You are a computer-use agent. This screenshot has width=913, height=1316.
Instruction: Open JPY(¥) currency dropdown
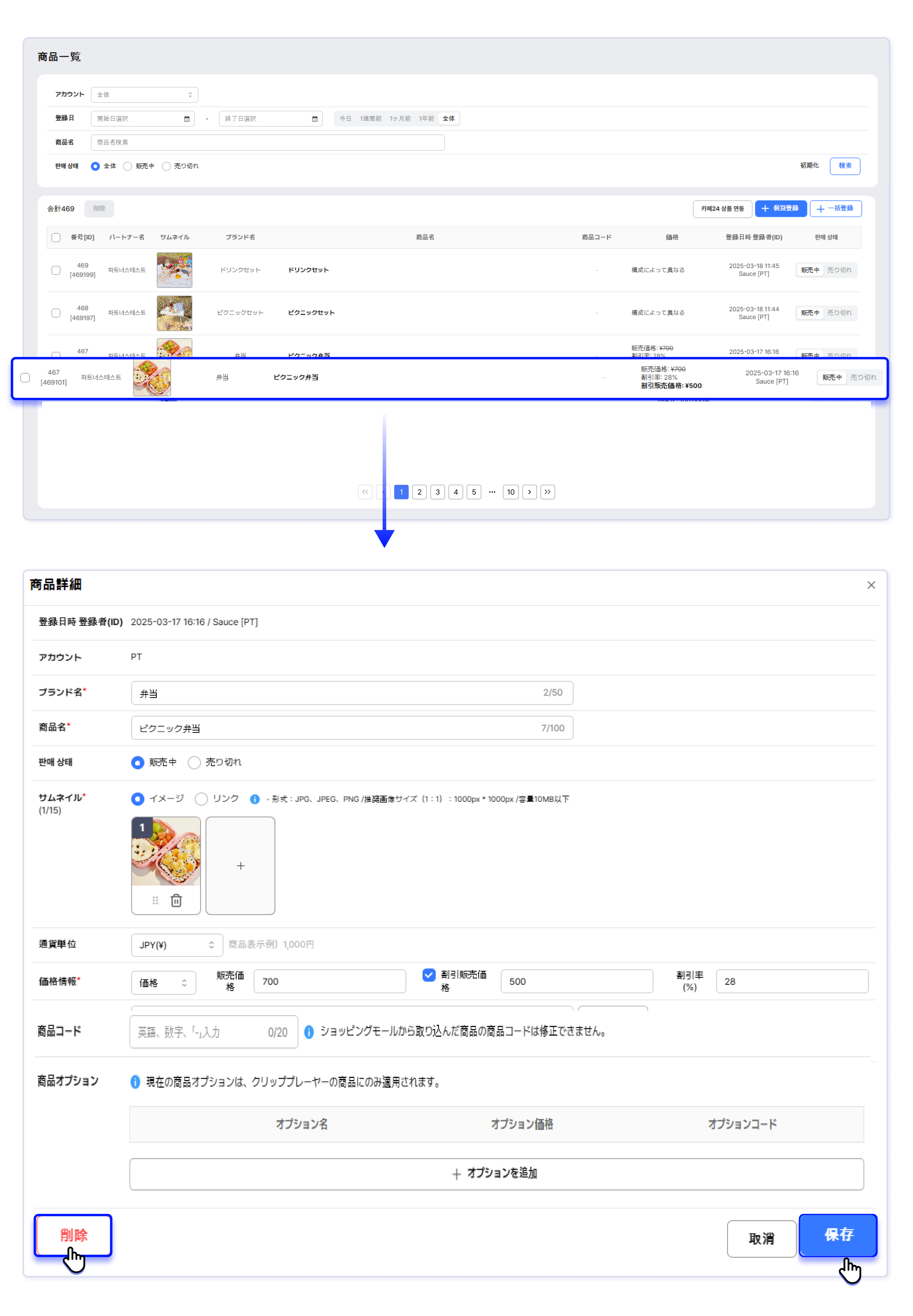(x=176, y=945)
